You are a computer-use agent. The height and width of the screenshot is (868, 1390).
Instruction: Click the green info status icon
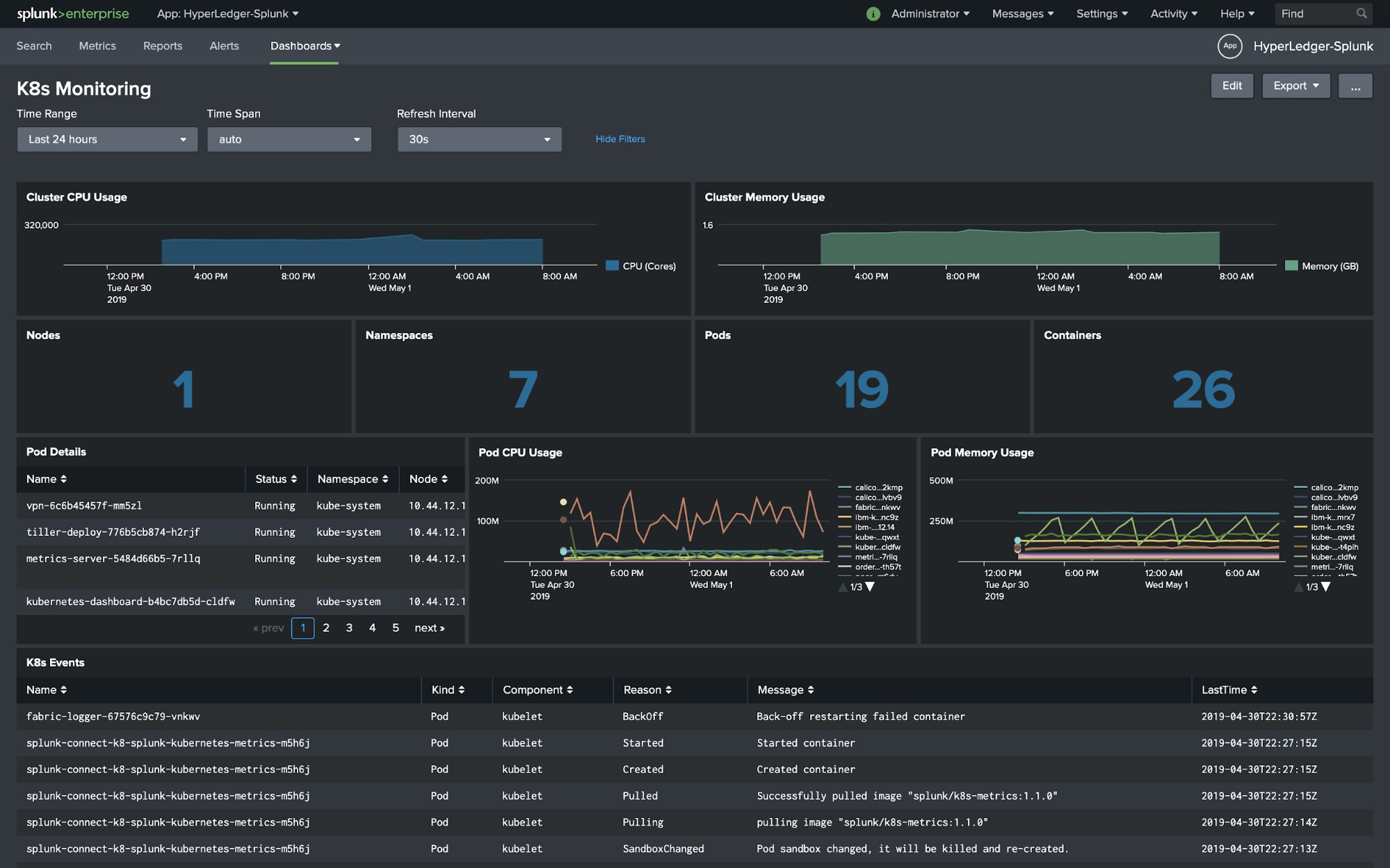[x=873, y=14]
